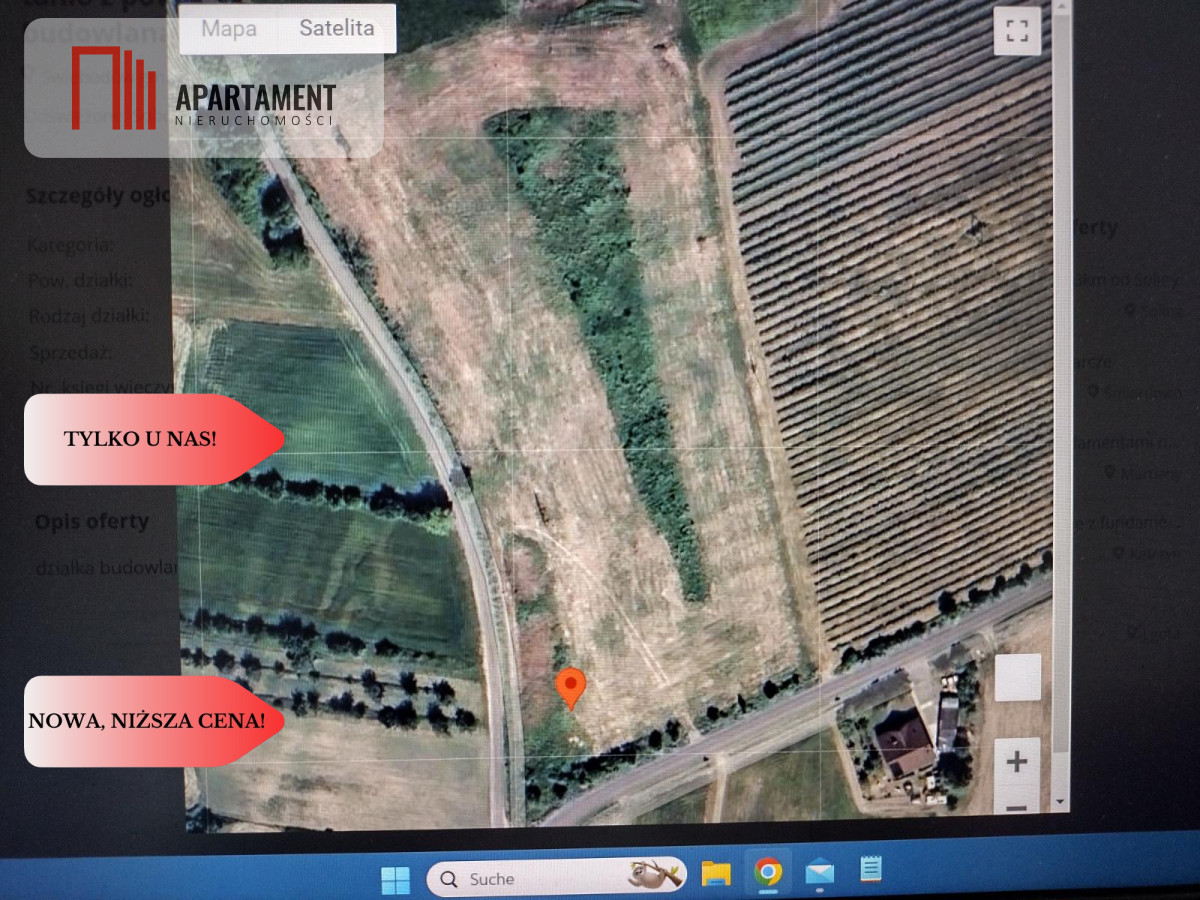Click the scrollbar down arrow
The image size is (1200, 900).
click(x=1060, y=802)
